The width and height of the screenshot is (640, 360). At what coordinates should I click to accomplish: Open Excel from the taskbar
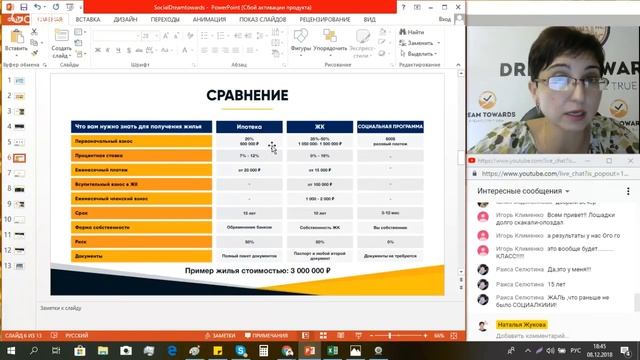click(x=333, y=350)
